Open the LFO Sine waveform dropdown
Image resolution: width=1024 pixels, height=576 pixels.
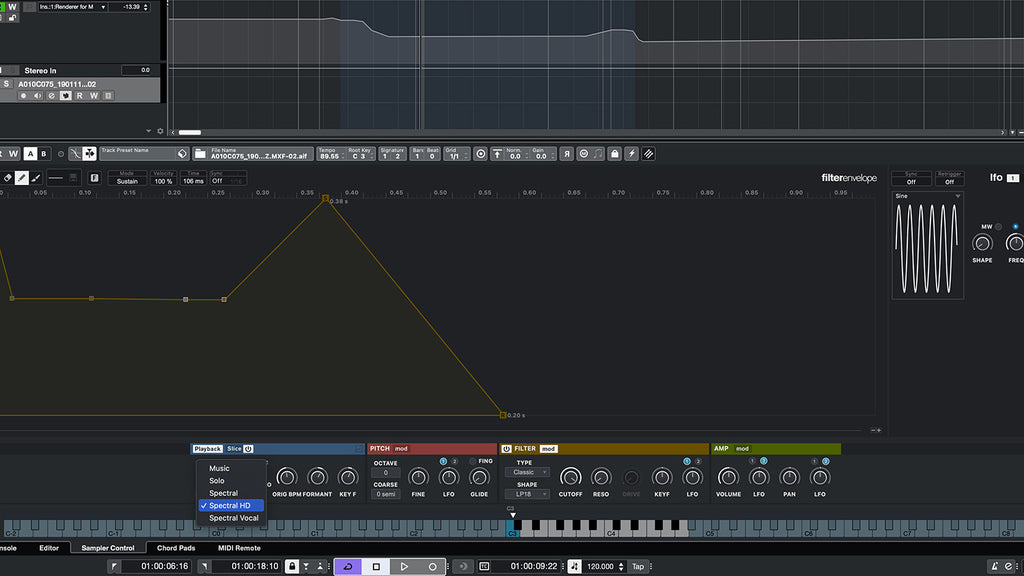pyautogui.click(x=928, y=196)
